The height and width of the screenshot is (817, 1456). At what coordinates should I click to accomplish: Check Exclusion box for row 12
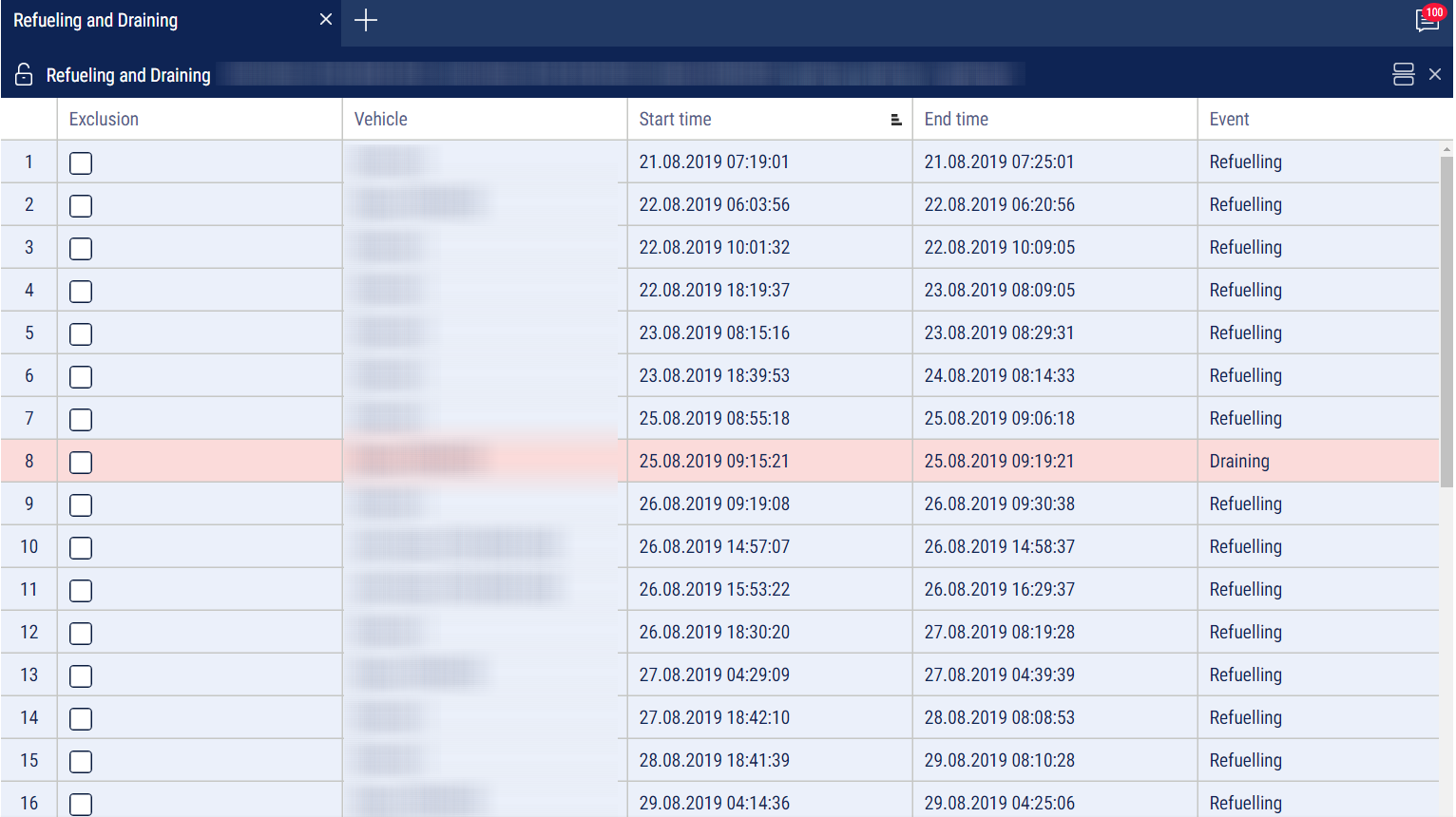pyautogui.click(x=81, y=633)
